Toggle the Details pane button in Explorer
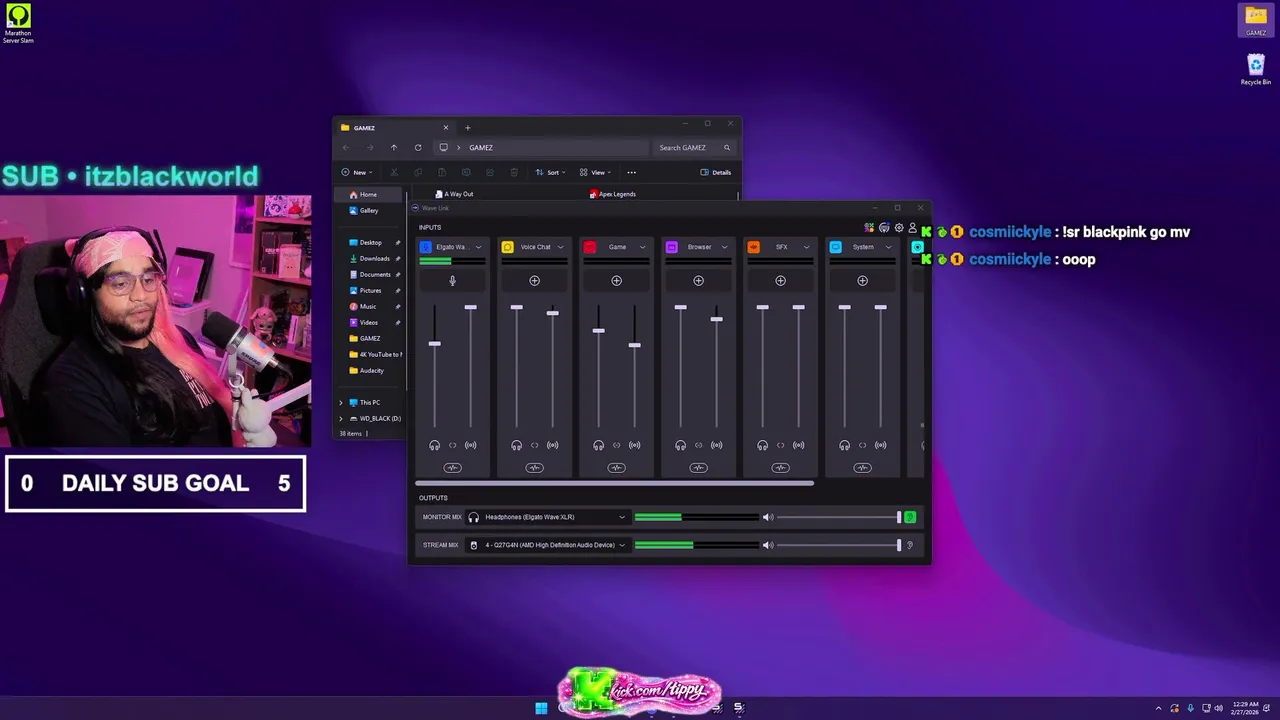The height and width of the screenshot is (720, 1280). point(716,172)
